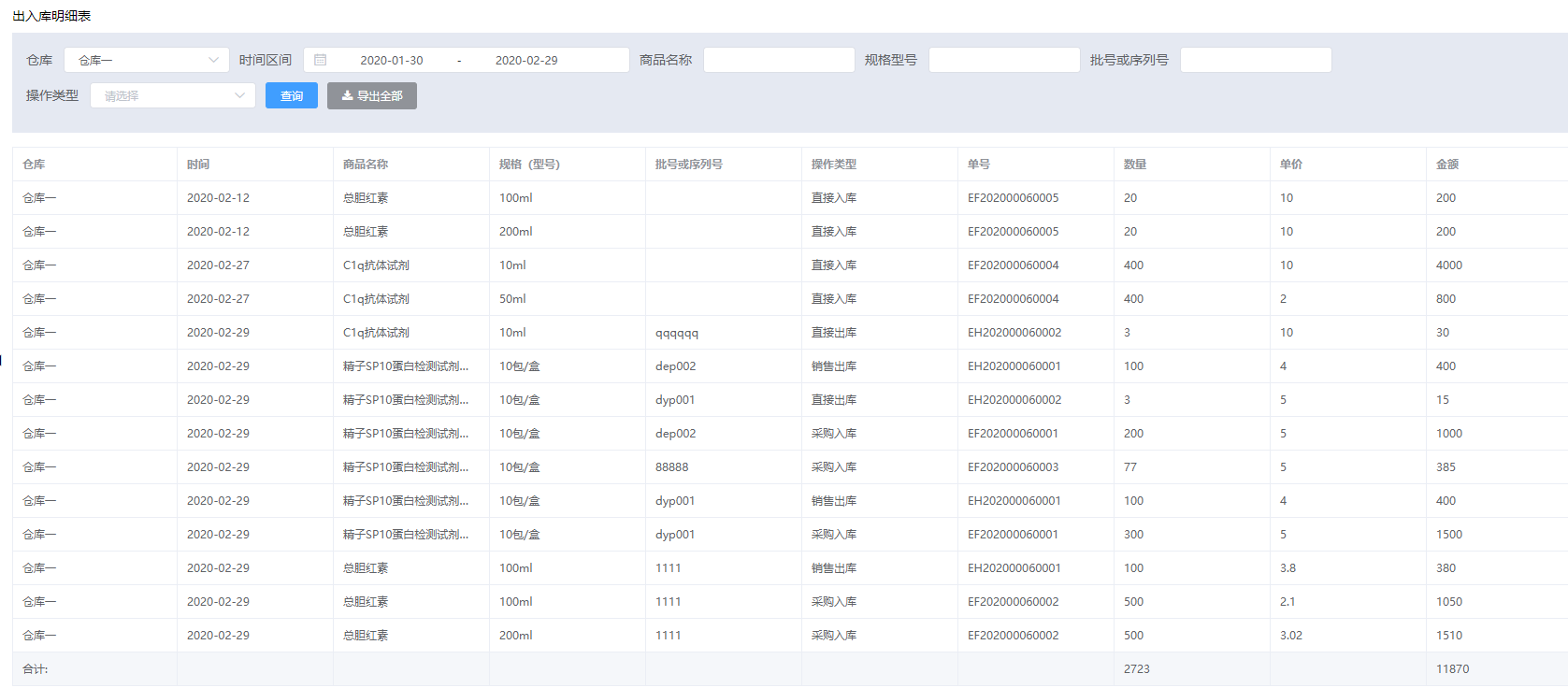Focus the 批号或序列号 input field

click(x=1255, y=60)
